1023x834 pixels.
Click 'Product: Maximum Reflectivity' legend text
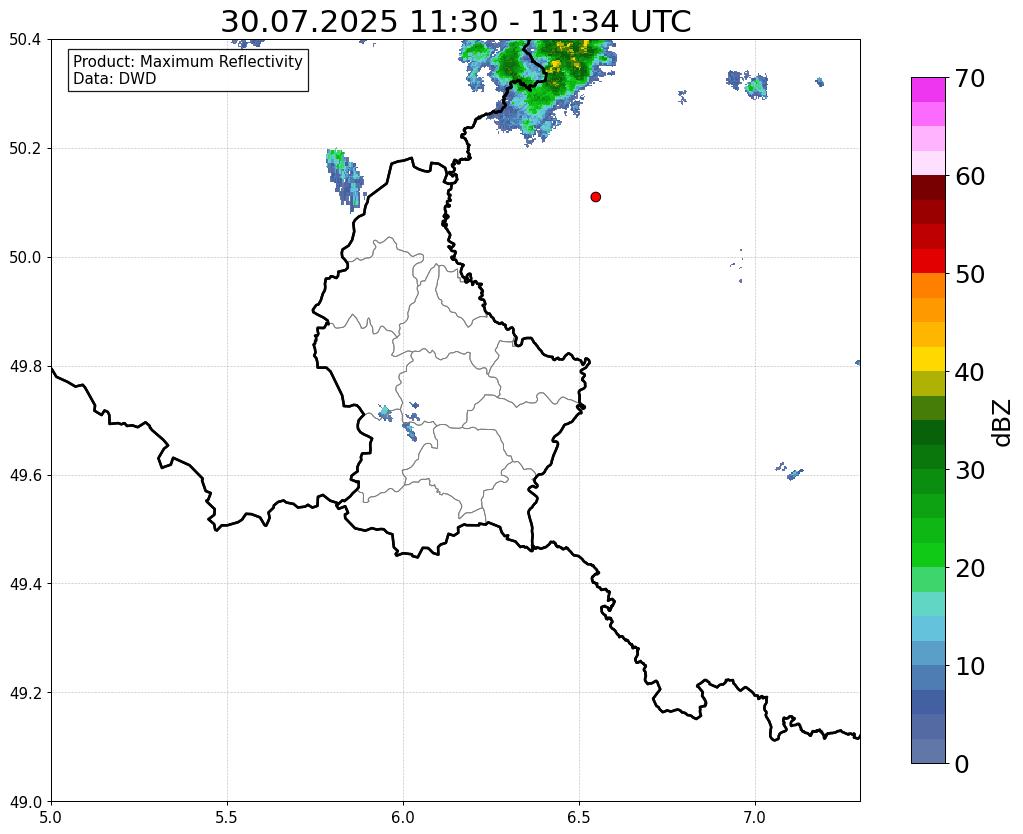tap(188, 62)
